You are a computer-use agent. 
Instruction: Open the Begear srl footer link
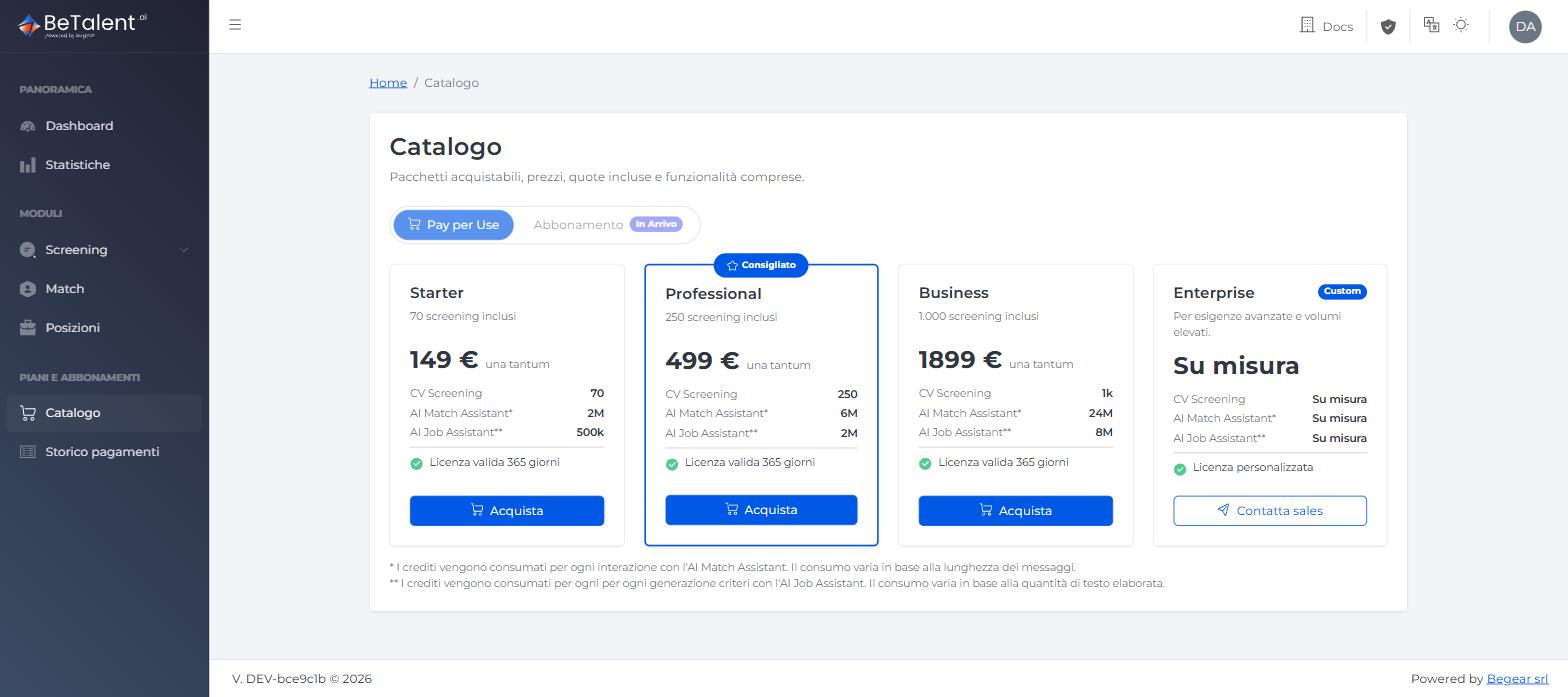coord(1517,679)
